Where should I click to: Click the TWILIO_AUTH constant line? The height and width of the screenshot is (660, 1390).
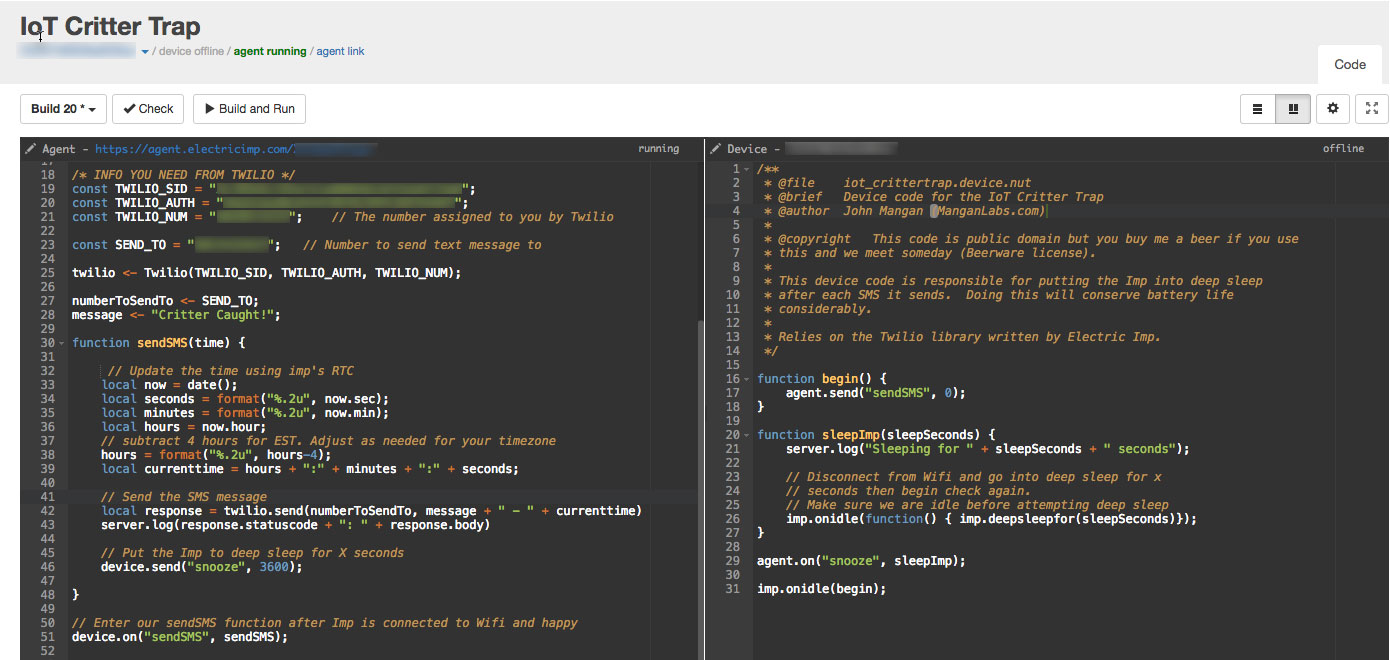click(270, 203)
